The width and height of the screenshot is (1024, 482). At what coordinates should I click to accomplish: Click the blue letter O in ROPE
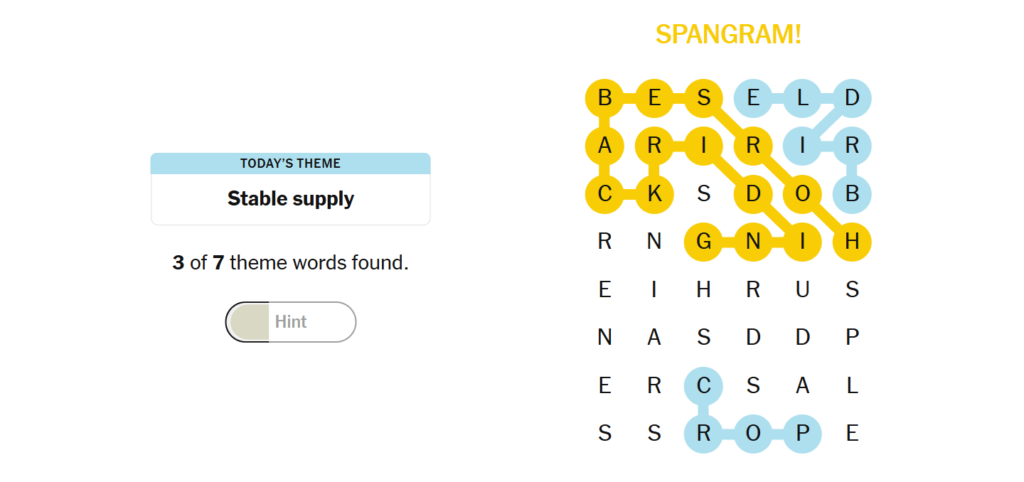click(x=753, y=434)
